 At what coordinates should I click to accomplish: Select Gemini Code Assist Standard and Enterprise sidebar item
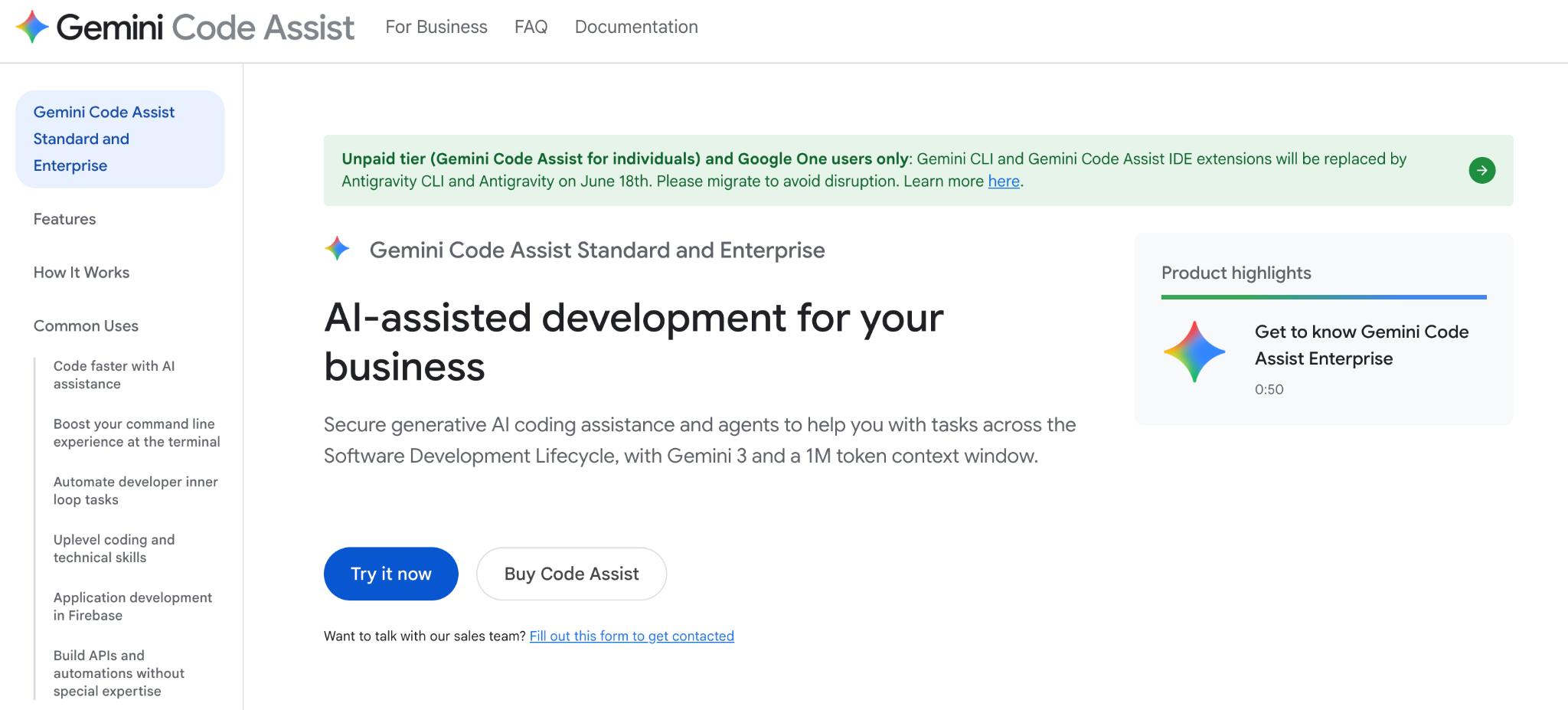coord(120,139)
